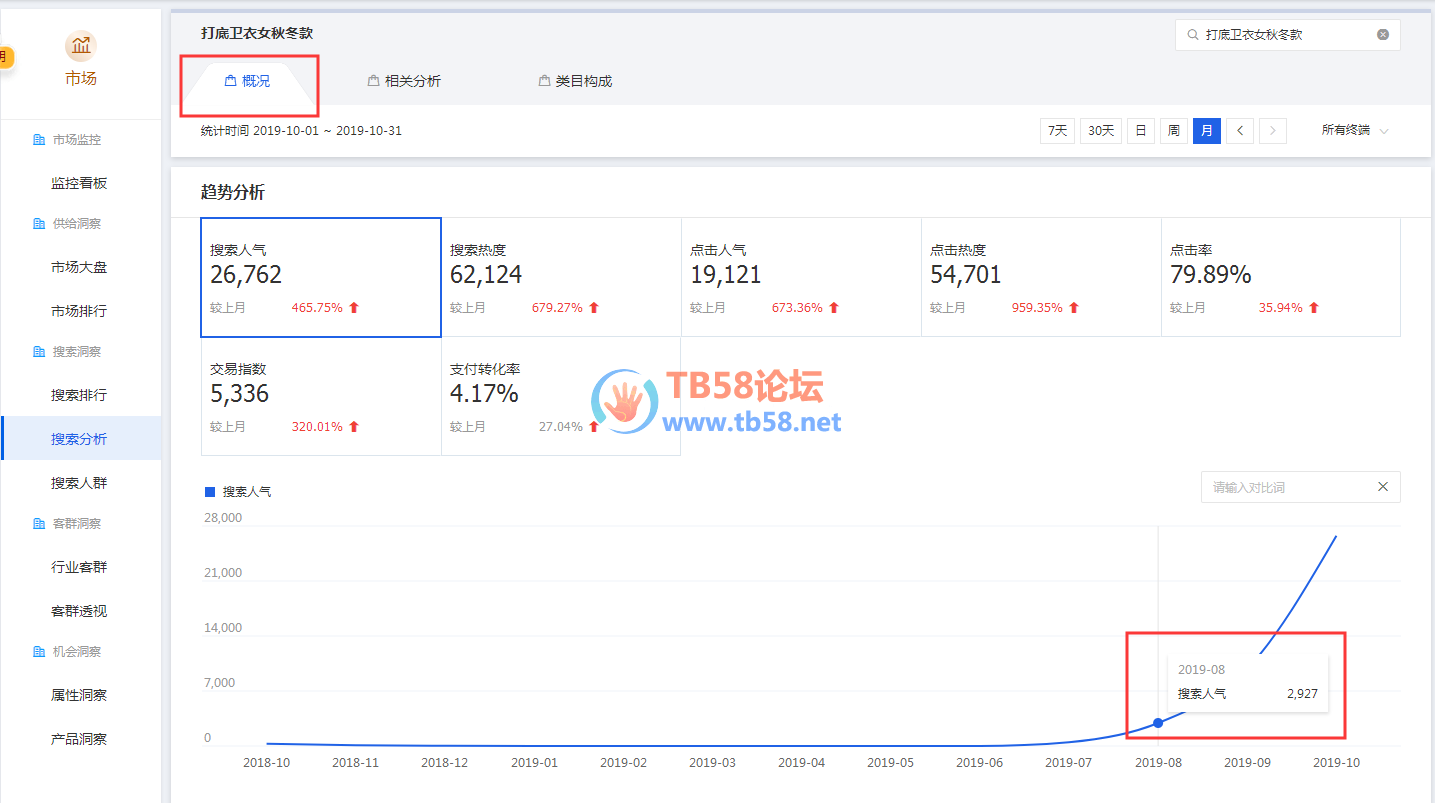Click the magnifier icon in search box
This screenshot has height=803, width=1435.
coord(1192,35)
